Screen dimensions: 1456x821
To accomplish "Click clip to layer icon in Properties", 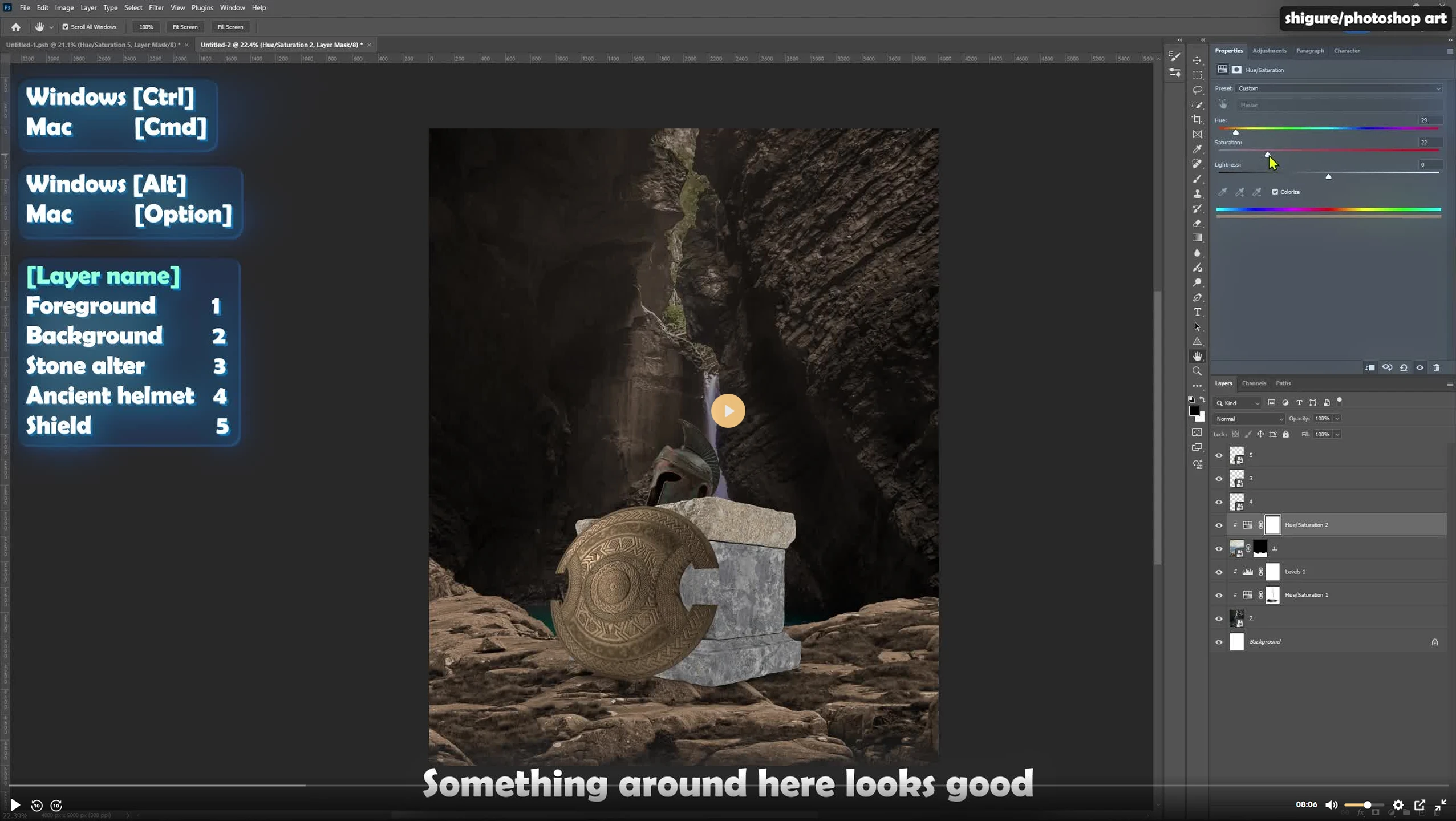I will point(1370,368).
